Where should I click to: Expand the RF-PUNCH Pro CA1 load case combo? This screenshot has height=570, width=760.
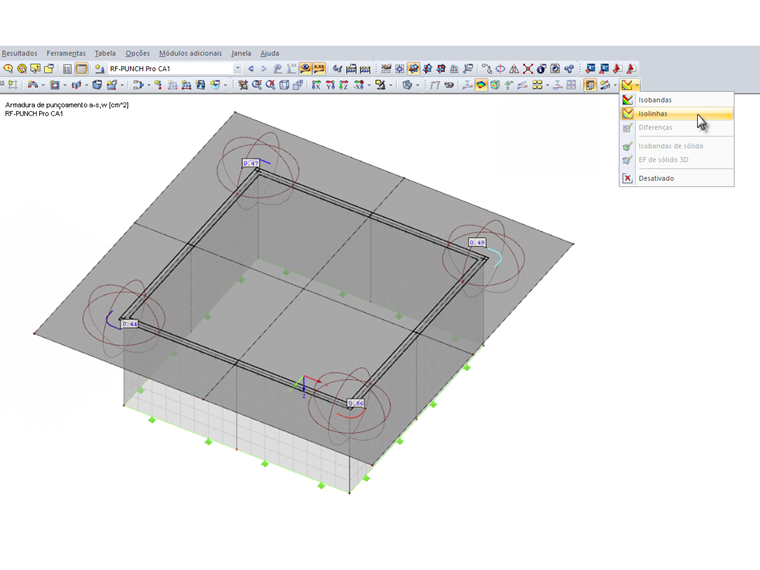point(238,68)
